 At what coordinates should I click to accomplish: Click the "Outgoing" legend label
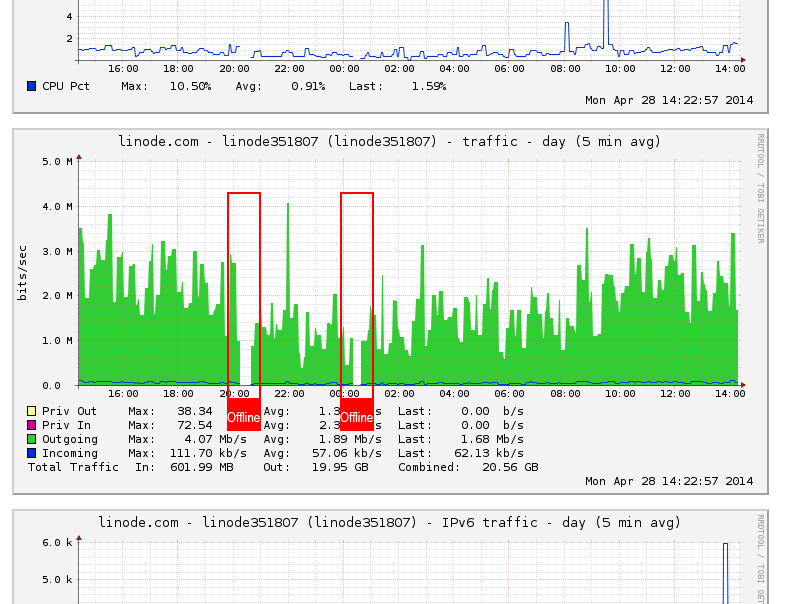pos(70,439)
